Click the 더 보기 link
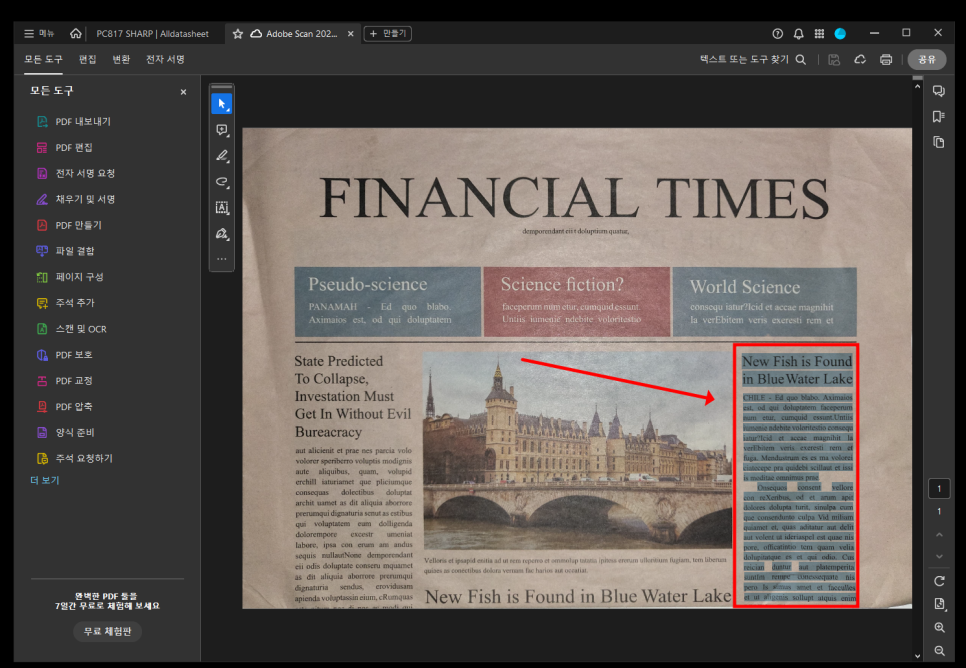This screenshot has width=966, height=668. (45, 480)
